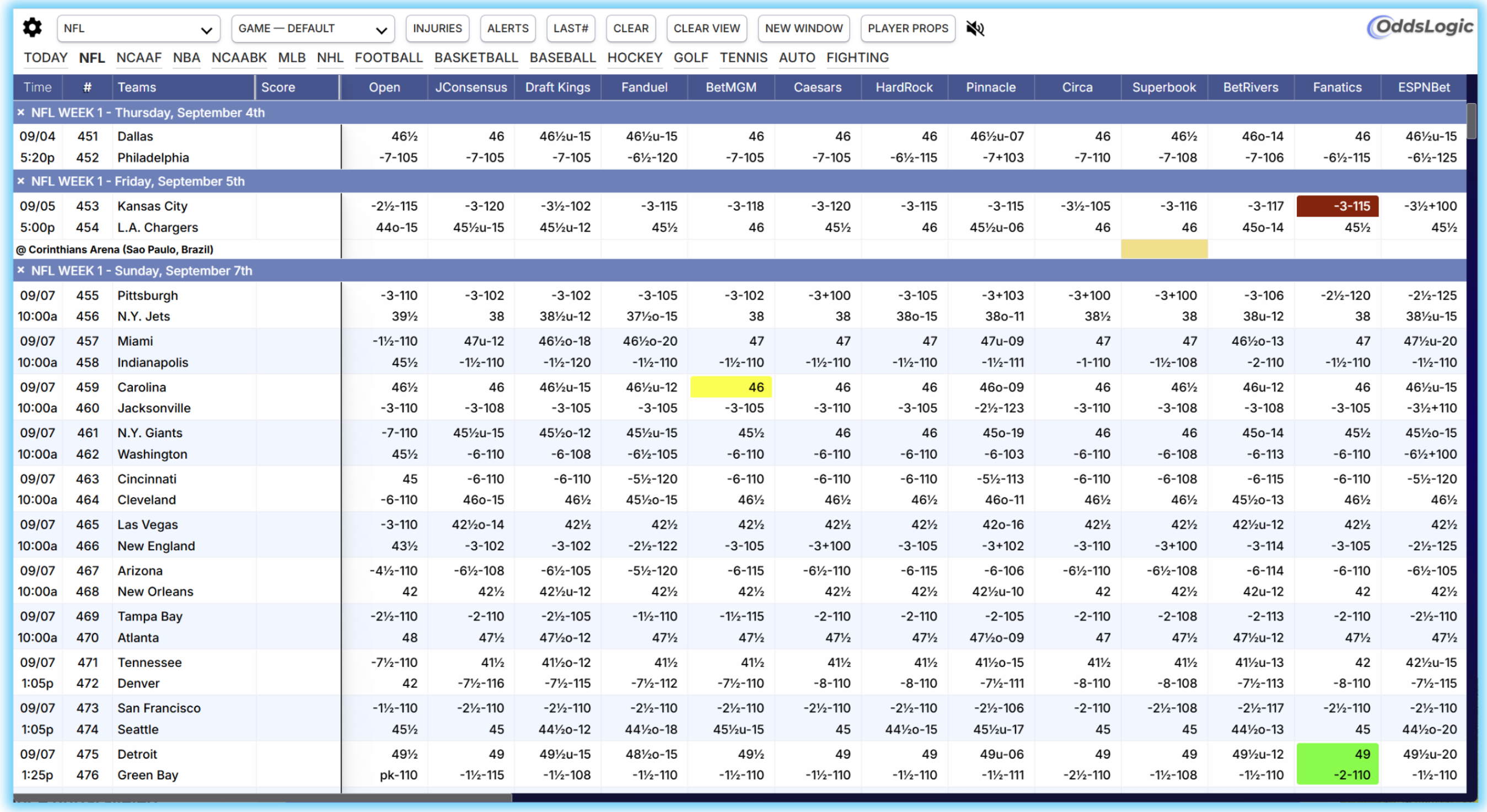Viewport: 1487px width, 812px height.
Task: Open the NCAABK tab
Action: click(x=239, y=58)
